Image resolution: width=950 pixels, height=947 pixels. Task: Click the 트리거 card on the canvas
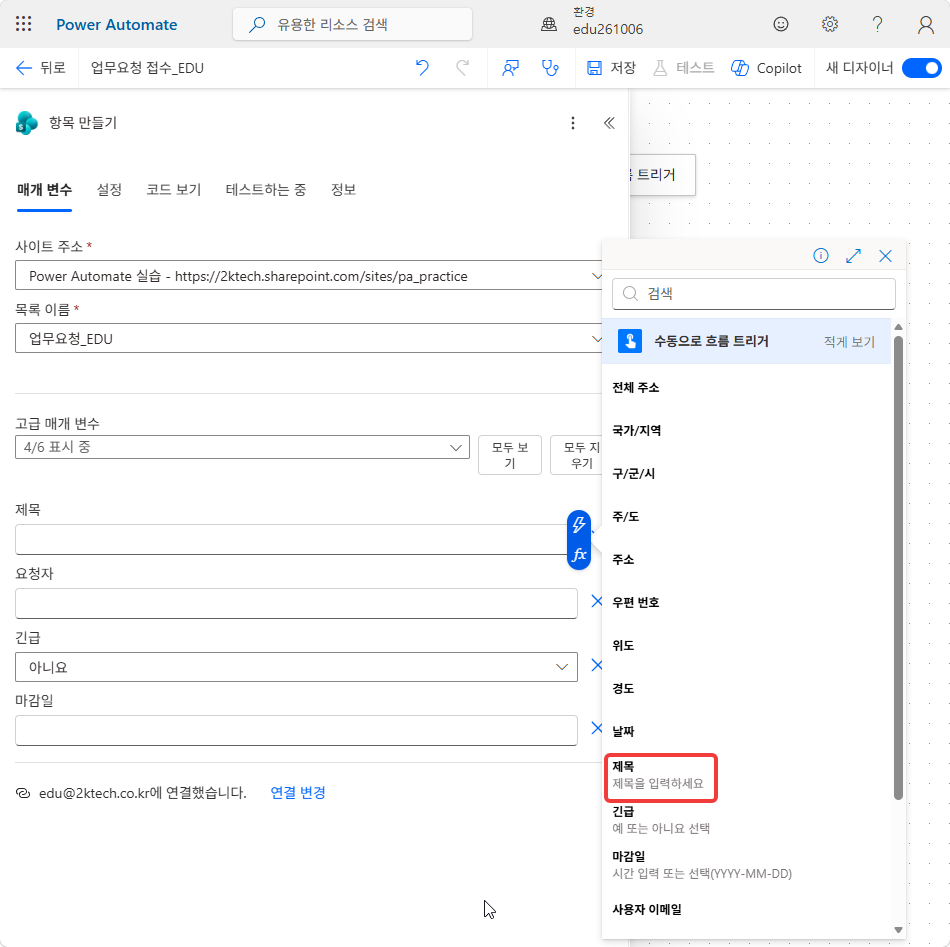click(x=662, y=174)
